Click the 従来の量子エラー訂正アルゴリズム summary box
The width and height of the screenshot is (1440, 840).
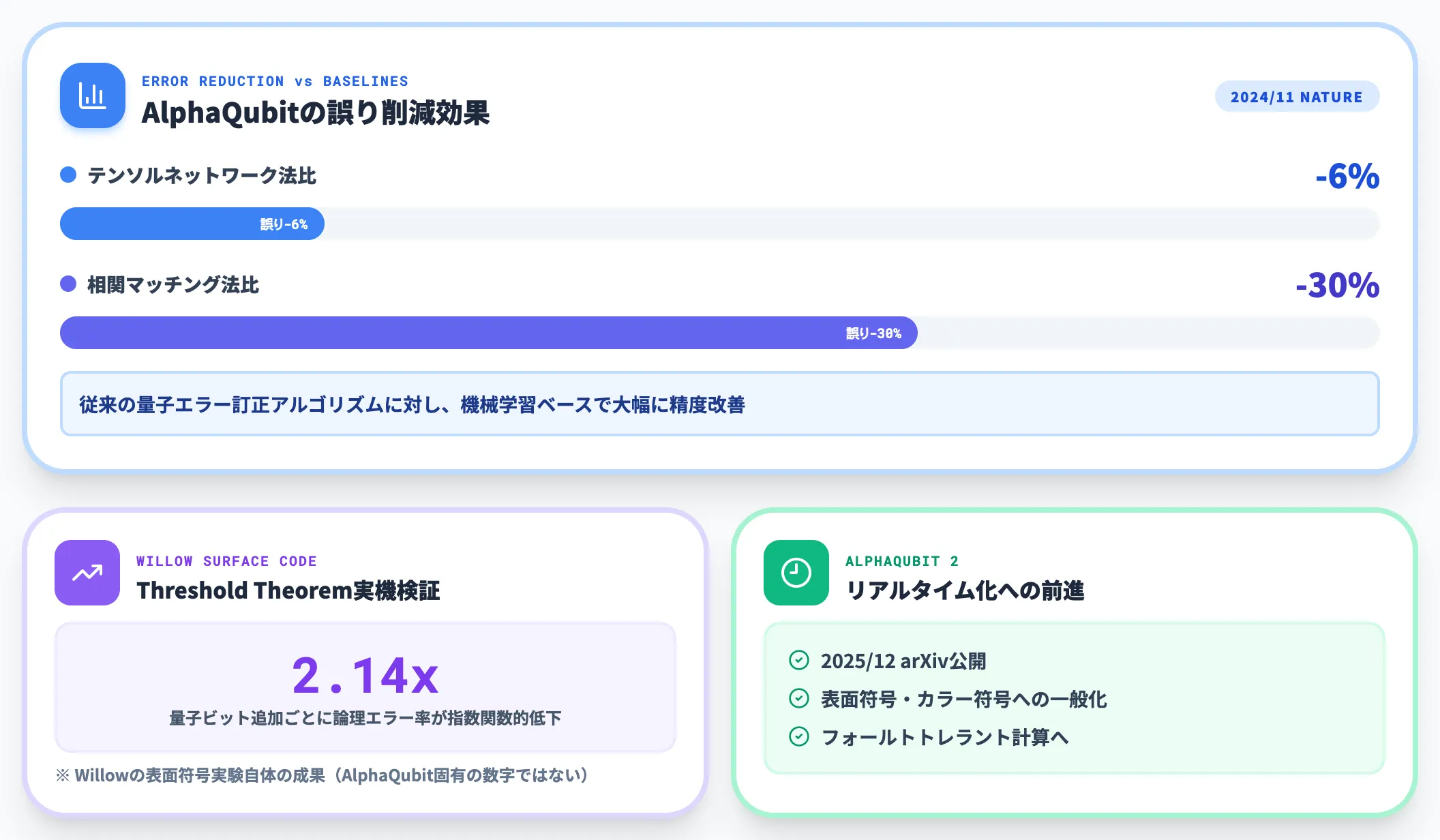[720, 404]
